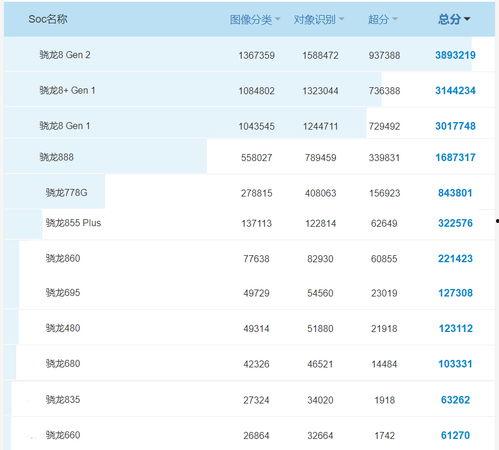Click super-resolution value 62649
Image resolution: width=499 pixels, height=450 pixels.
(384, 223)
